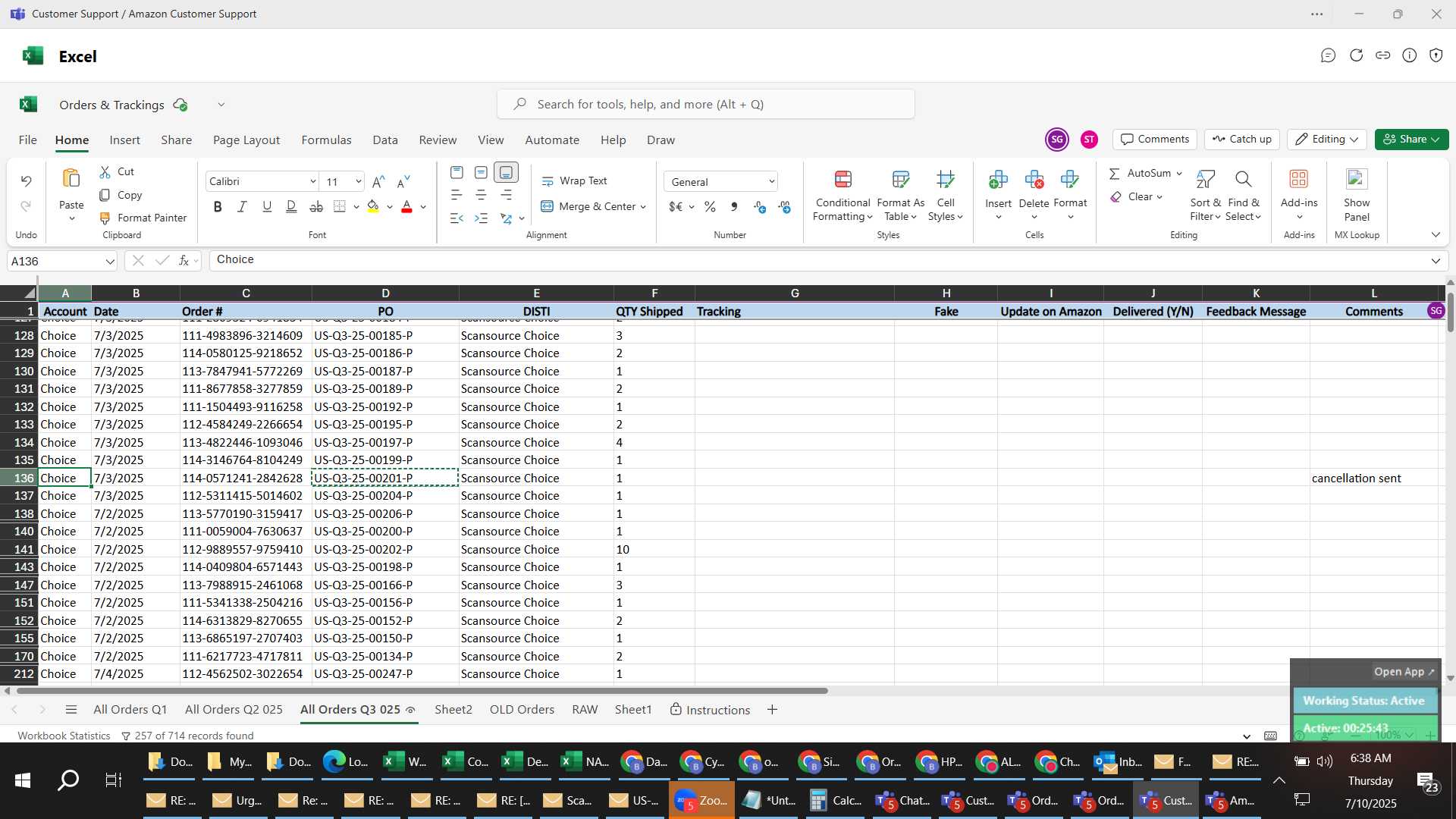
Task: Open the Insert ribbon tab
Action: point(124,140)
